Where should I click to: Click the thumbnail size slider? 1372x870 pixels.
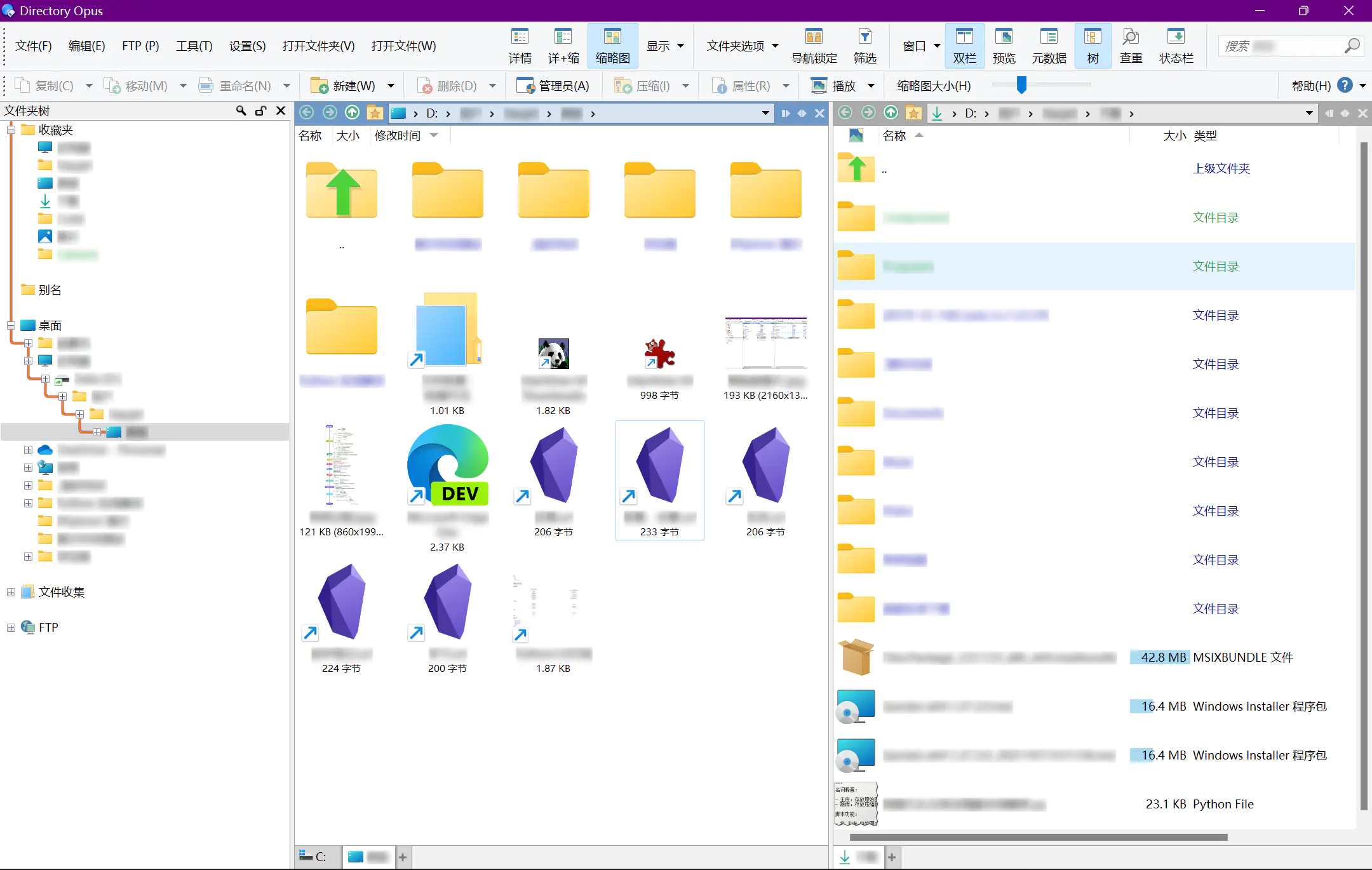[x=1021, y=85]
